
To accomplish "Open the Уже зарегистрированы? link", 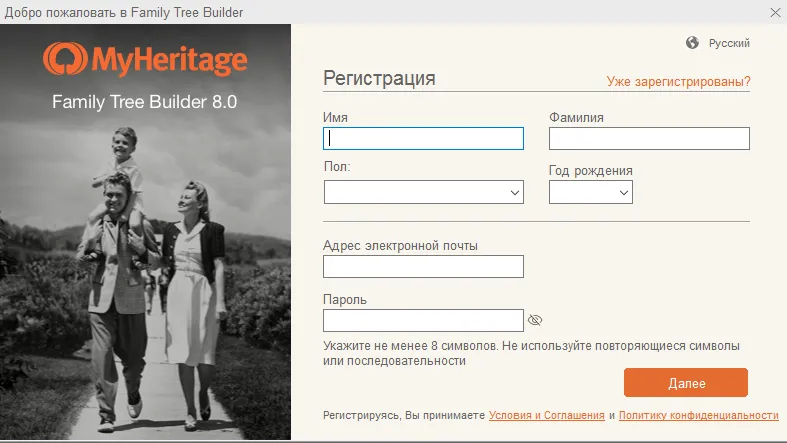I will [x=678, y=81].
